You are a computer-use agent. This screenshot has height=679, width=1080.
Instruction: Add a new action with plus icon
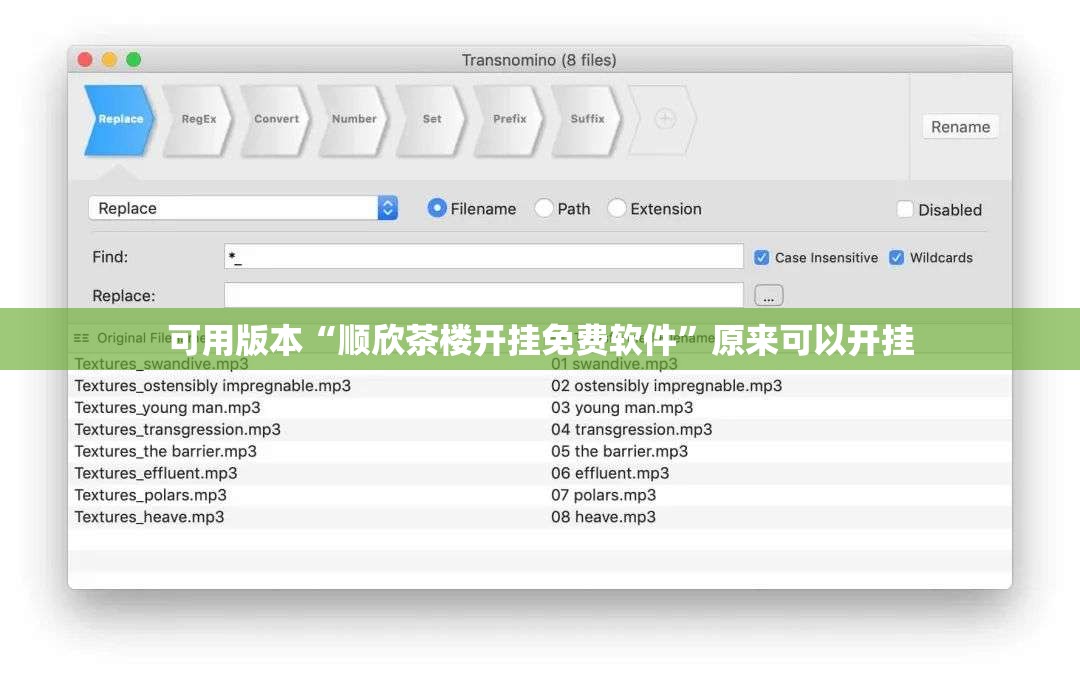click(665, 119)
